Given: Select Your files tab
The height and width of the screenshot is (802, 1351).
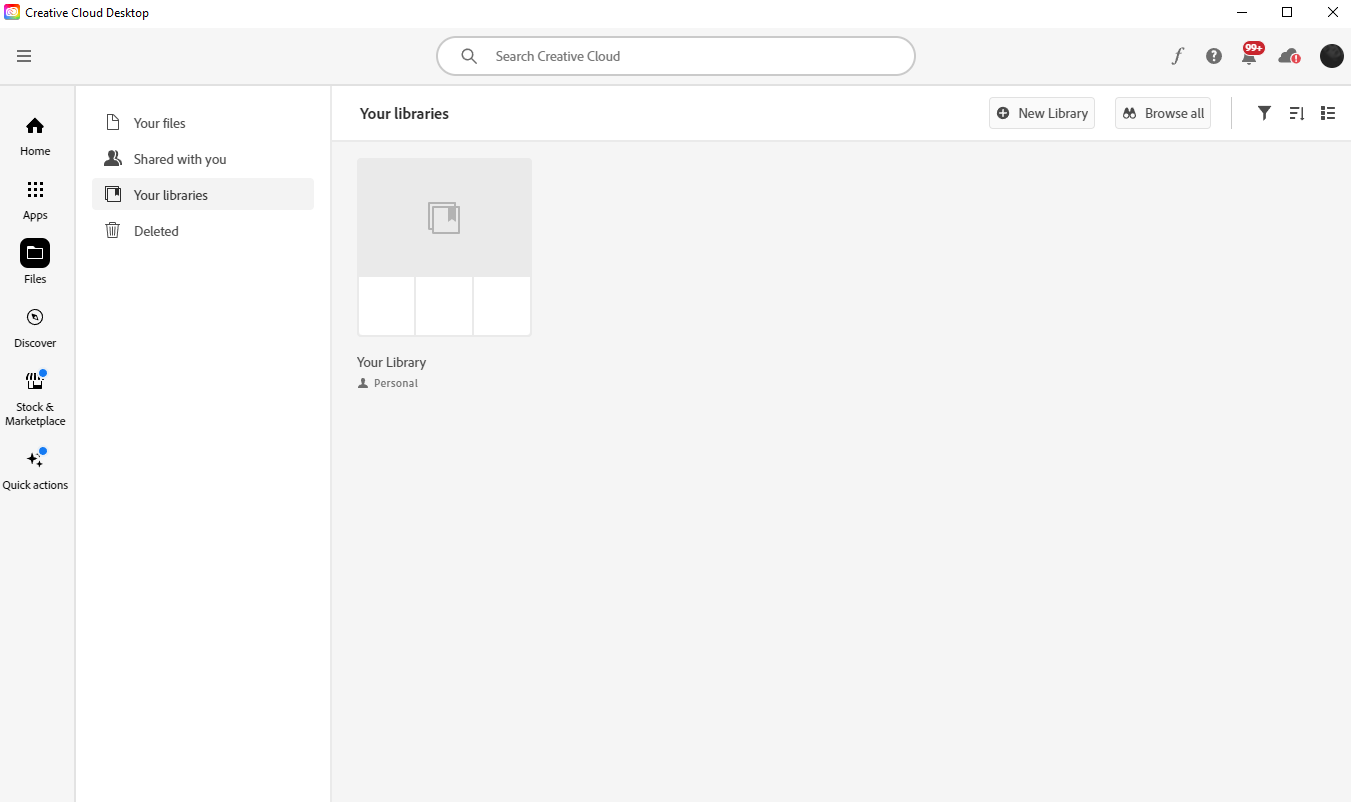Looking at the screenshot, I should point(160,123).
